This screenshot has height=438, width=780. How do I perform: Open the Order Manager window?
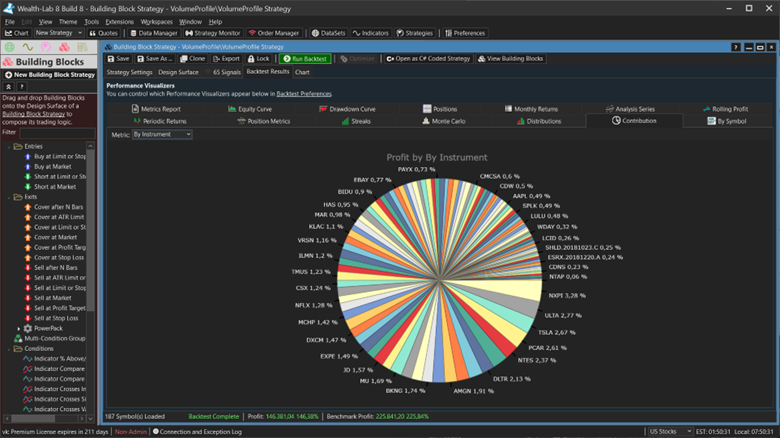[x=275, y=33]
